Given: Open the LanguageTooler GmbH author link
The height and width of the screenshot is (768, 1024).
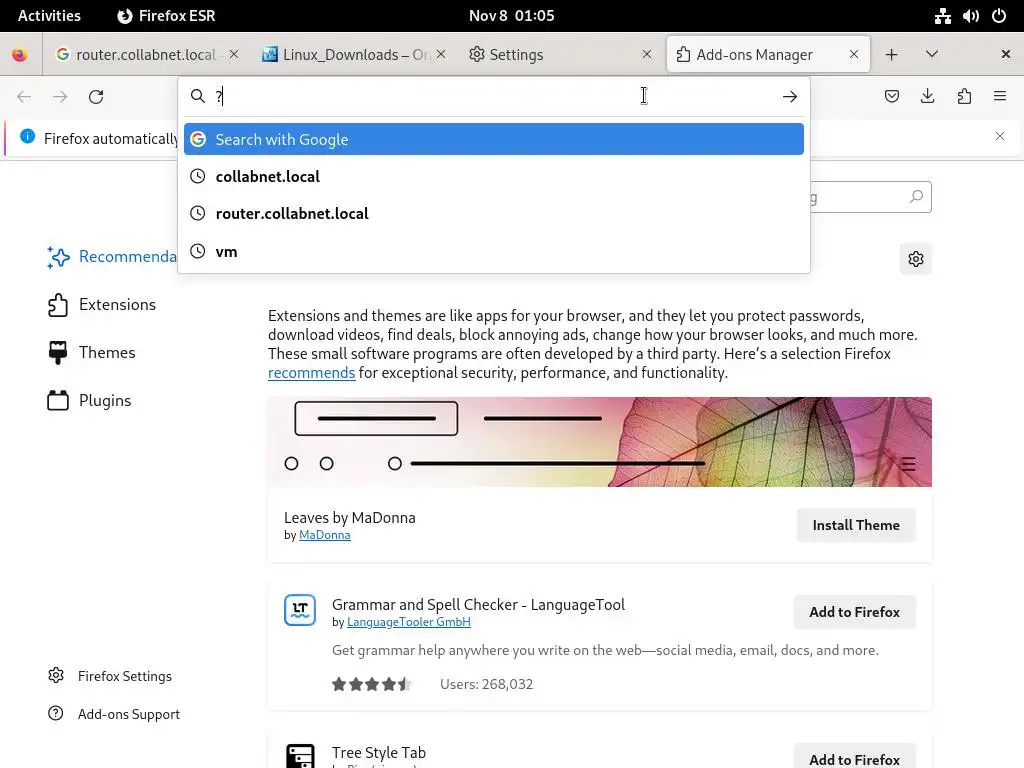Looking at the screenshot, I should tap(409, 622).
